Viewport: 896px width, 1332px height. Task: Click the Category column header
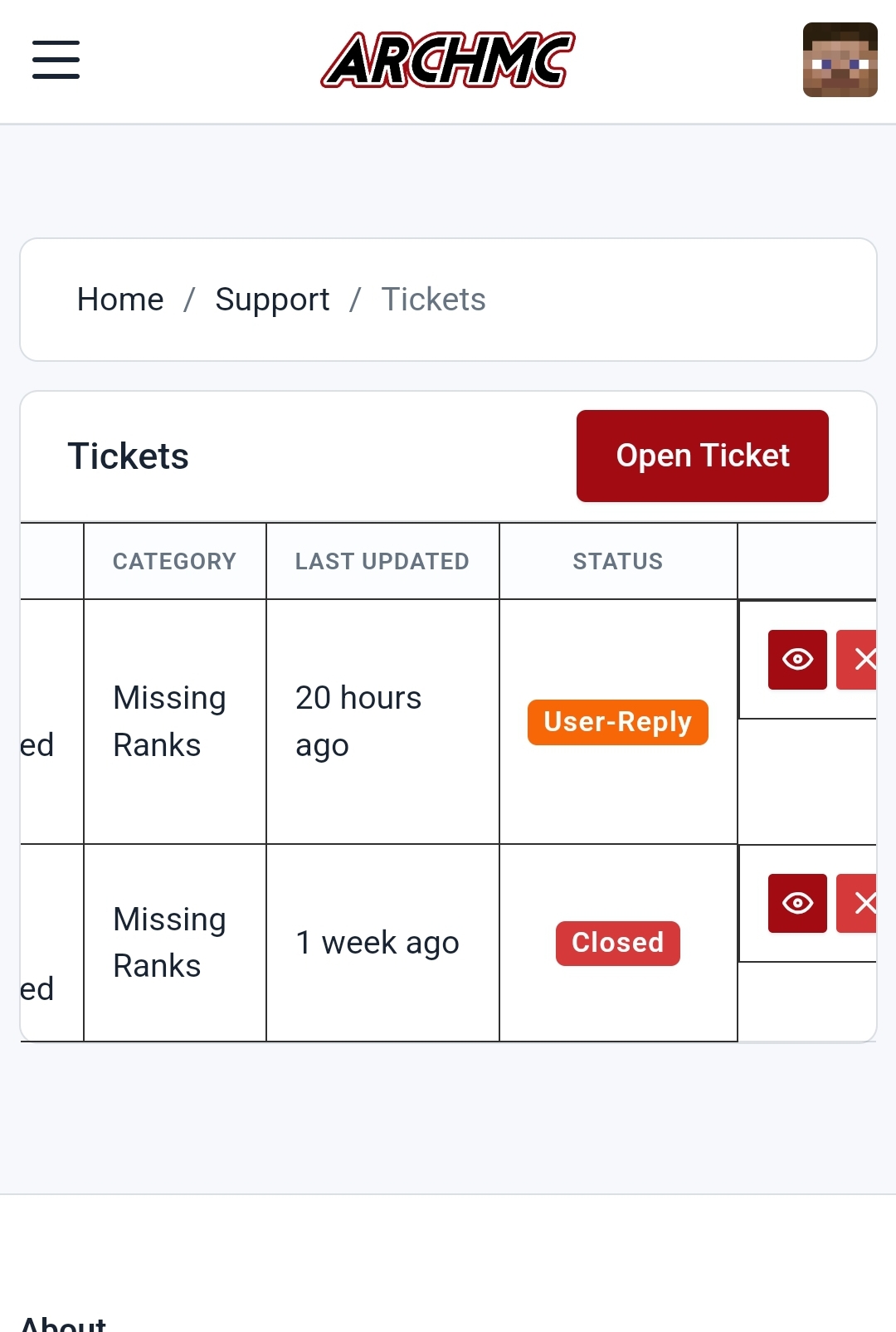pyautogui.click(x=175, y=561)
